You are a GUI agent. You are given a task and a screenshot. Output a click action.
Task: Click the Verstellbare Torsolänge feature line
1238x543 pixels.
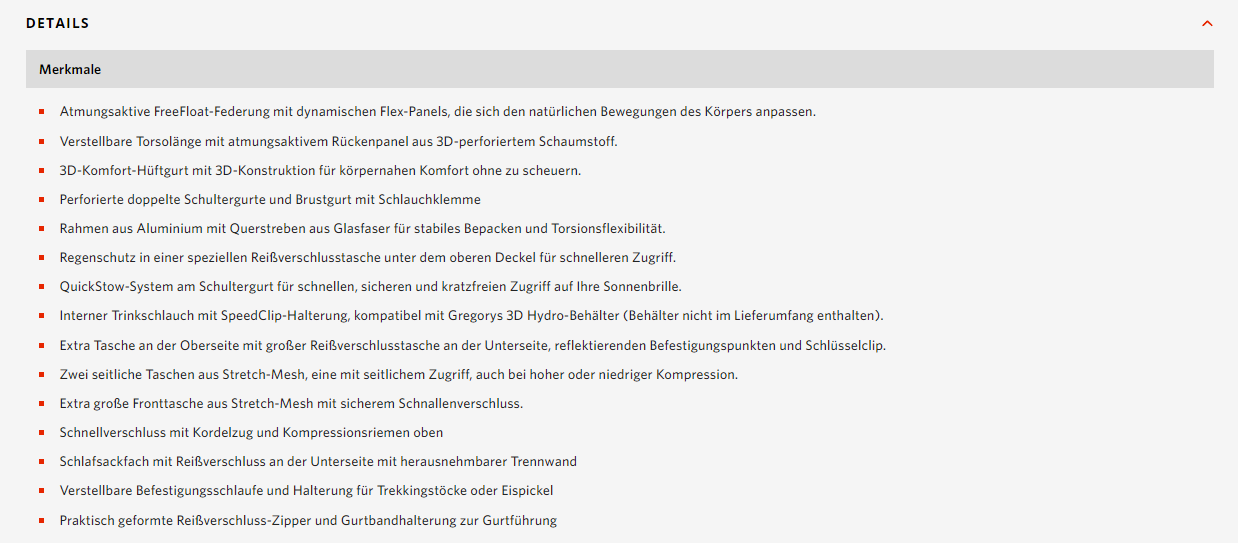coord(339,141)
